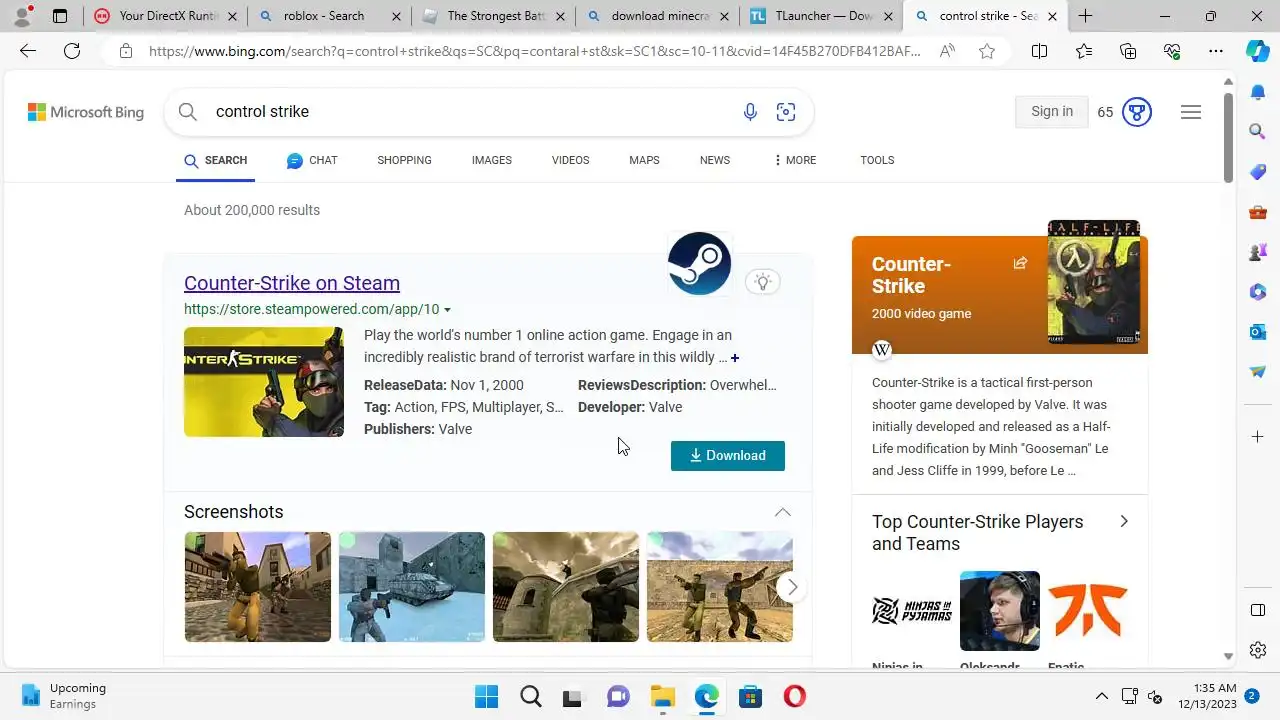This screenshot has height=720, width=1280.
Task: Add sidebar app with plus icon
Action: click(1258, 437)
